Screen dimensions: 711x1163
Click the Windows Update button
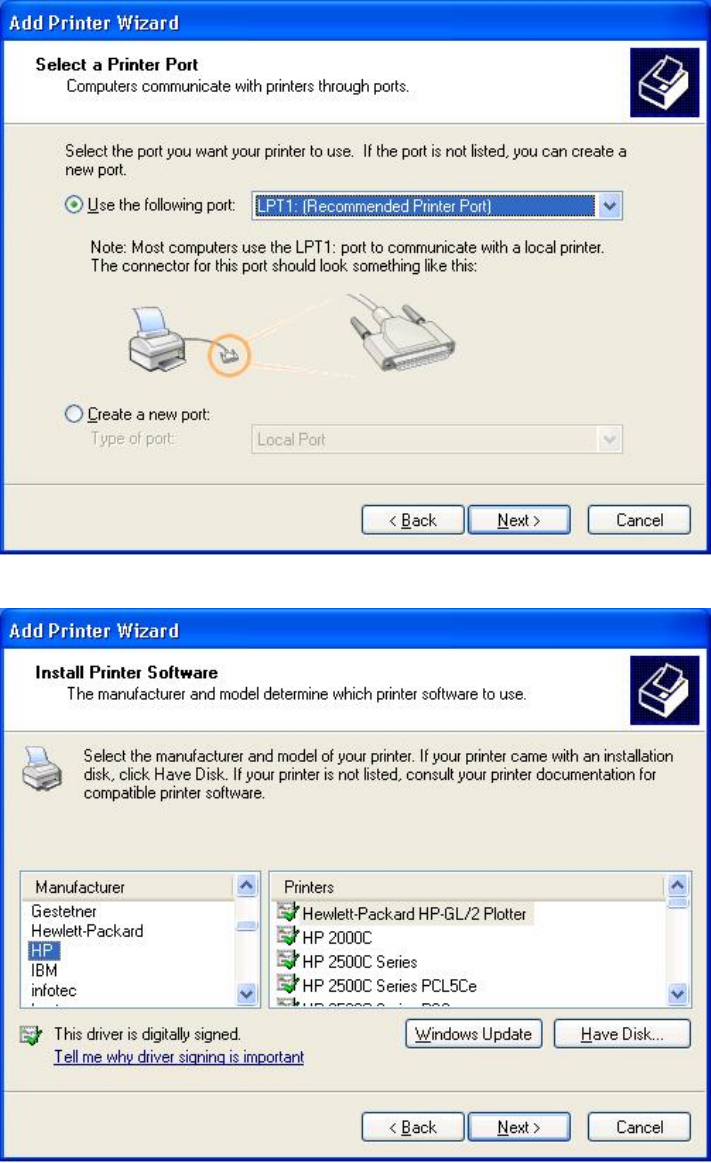pyautogui.click(x=474, y=1034)
